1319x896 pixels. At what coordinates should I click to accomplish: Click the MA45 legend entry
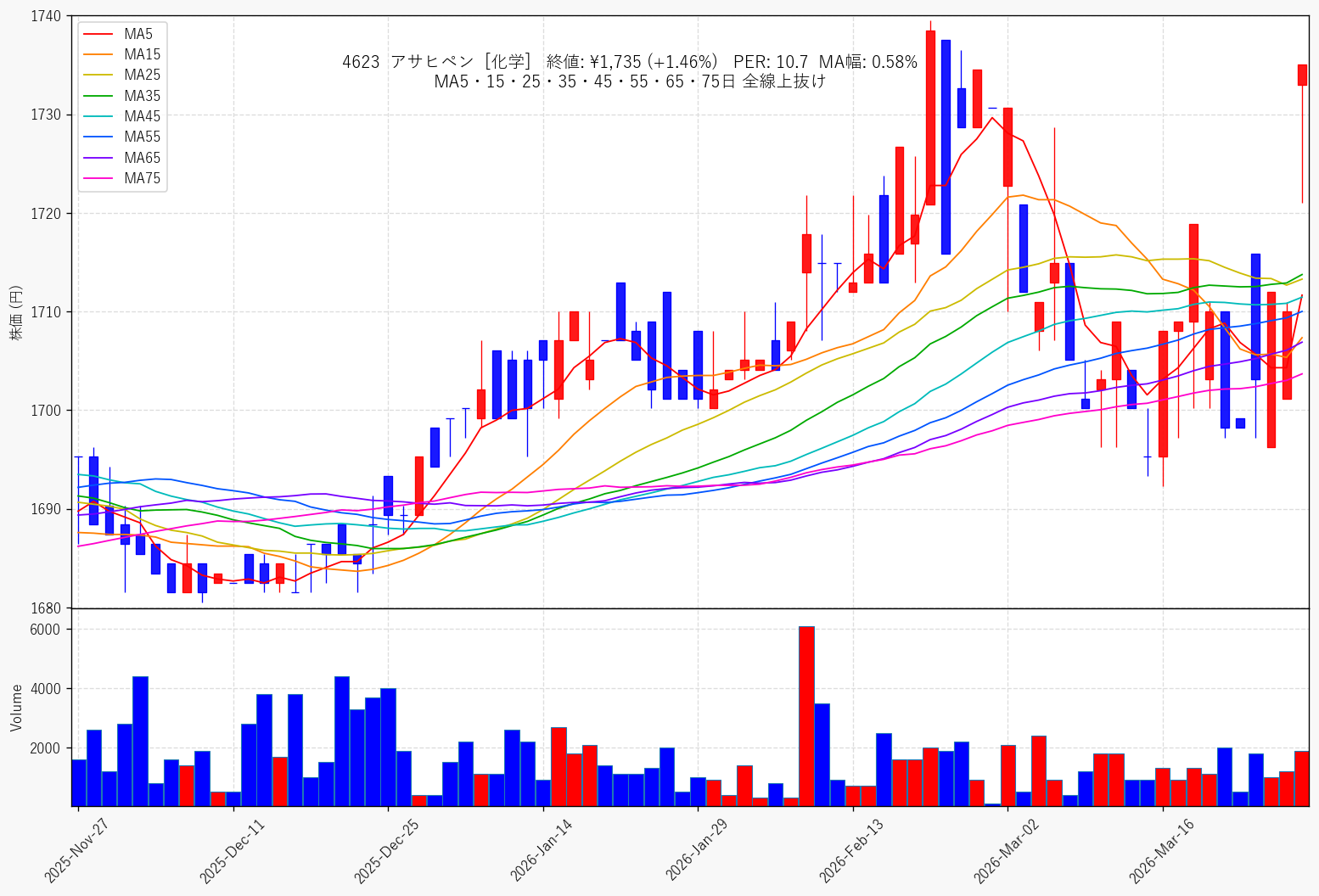(x=123, y=116)
